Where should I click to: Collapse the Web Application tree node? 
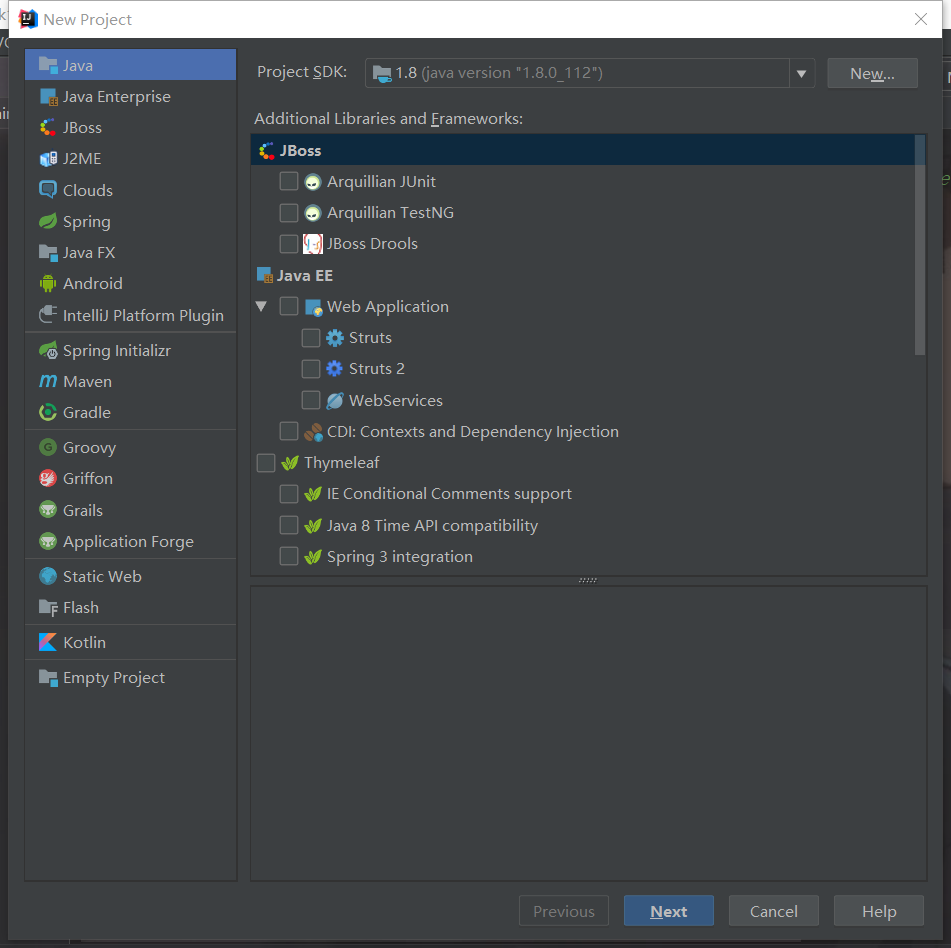click(x=262, y=307)
